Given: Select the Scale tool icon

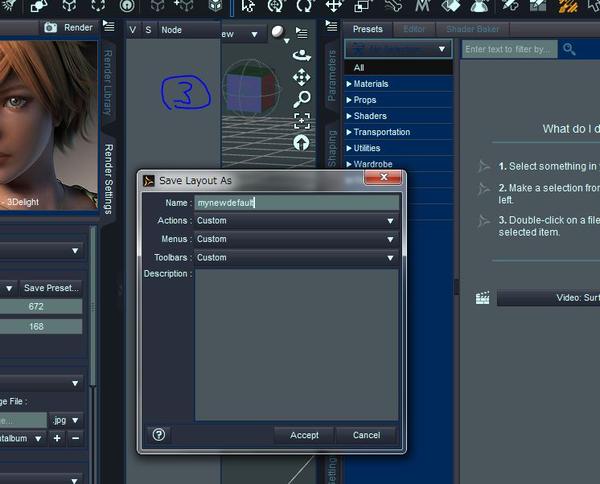Looking at the screenshot, I should tap(362, 6).
